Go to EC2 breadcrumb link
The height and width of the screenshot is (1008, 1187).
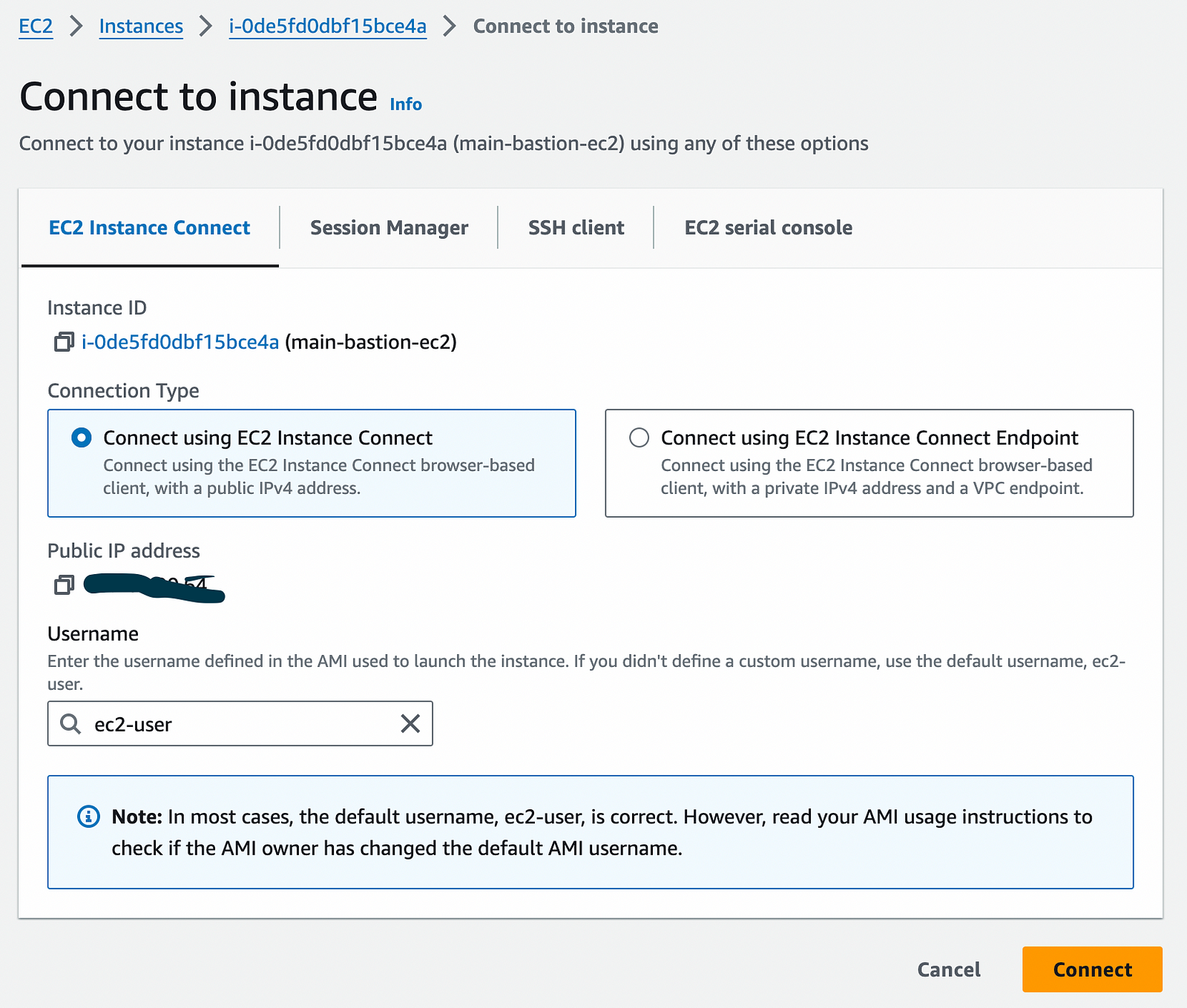pyautogui.click(x=36, y=26)
